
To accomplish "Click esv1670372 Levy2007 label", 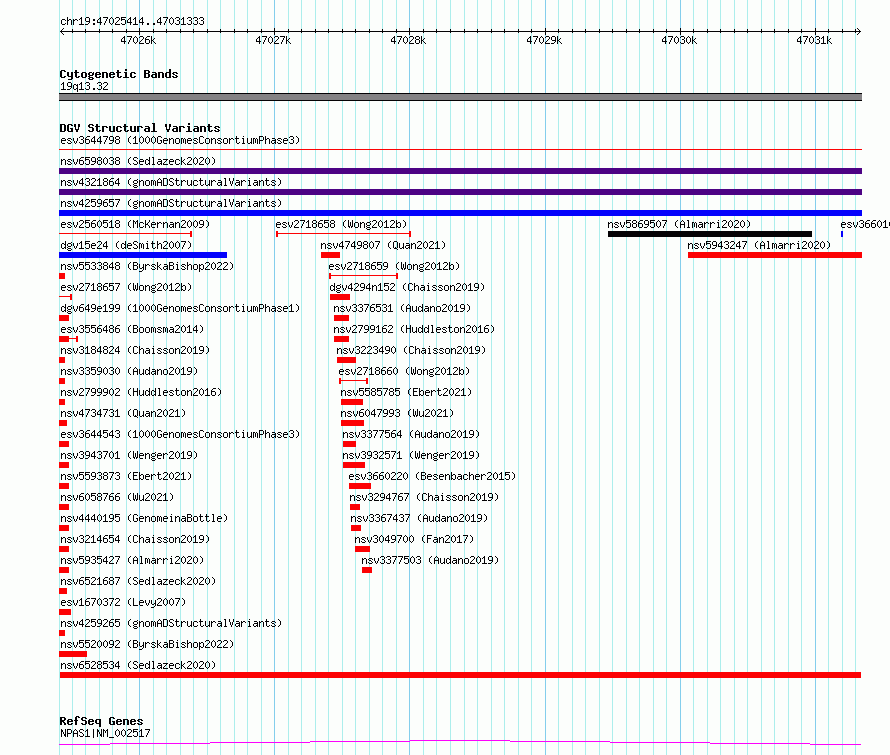I will pos(123,602).
